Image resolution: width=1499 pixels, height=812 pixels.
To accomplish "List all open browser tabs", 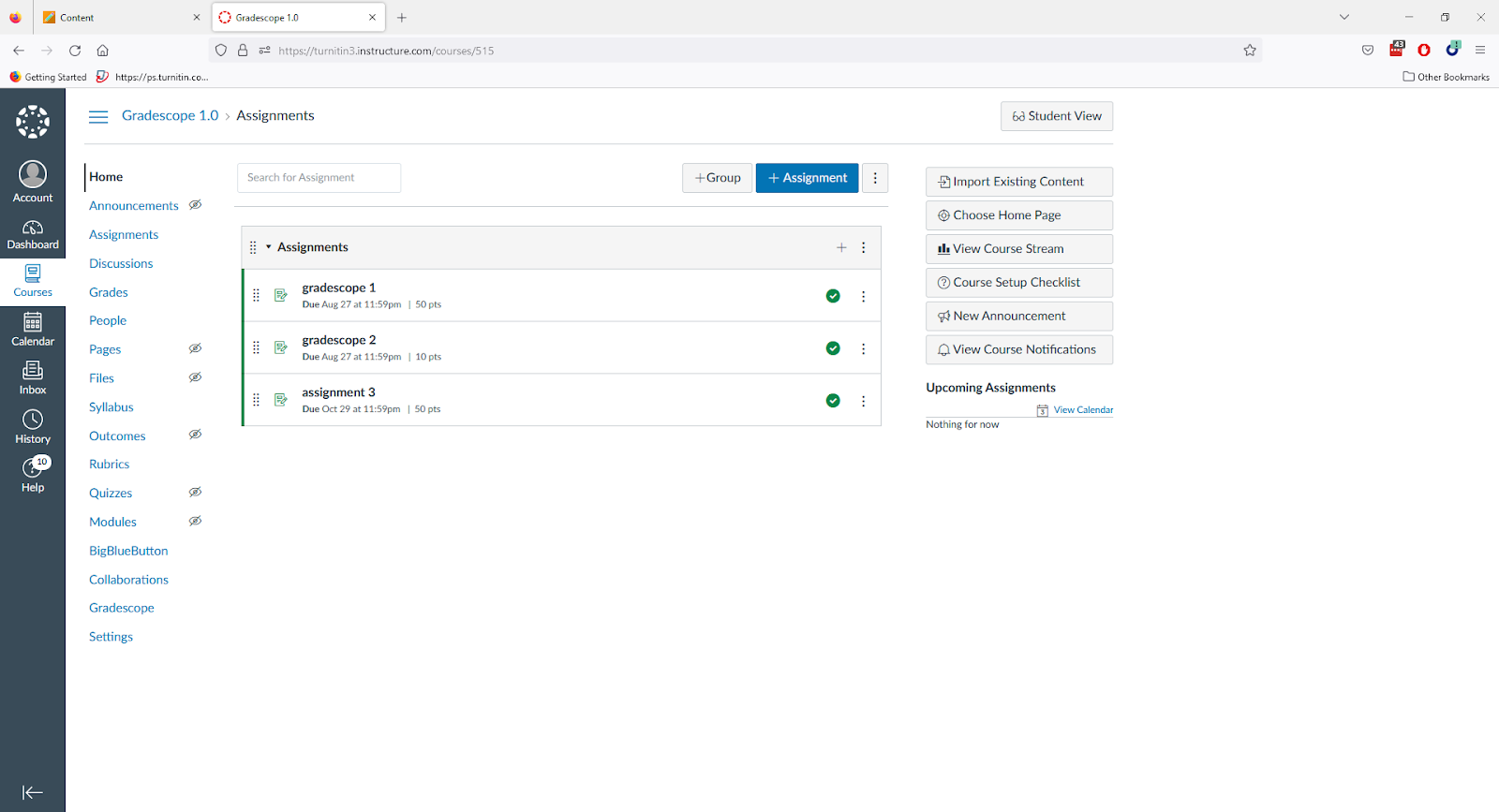I will (x=1344, y=18).
